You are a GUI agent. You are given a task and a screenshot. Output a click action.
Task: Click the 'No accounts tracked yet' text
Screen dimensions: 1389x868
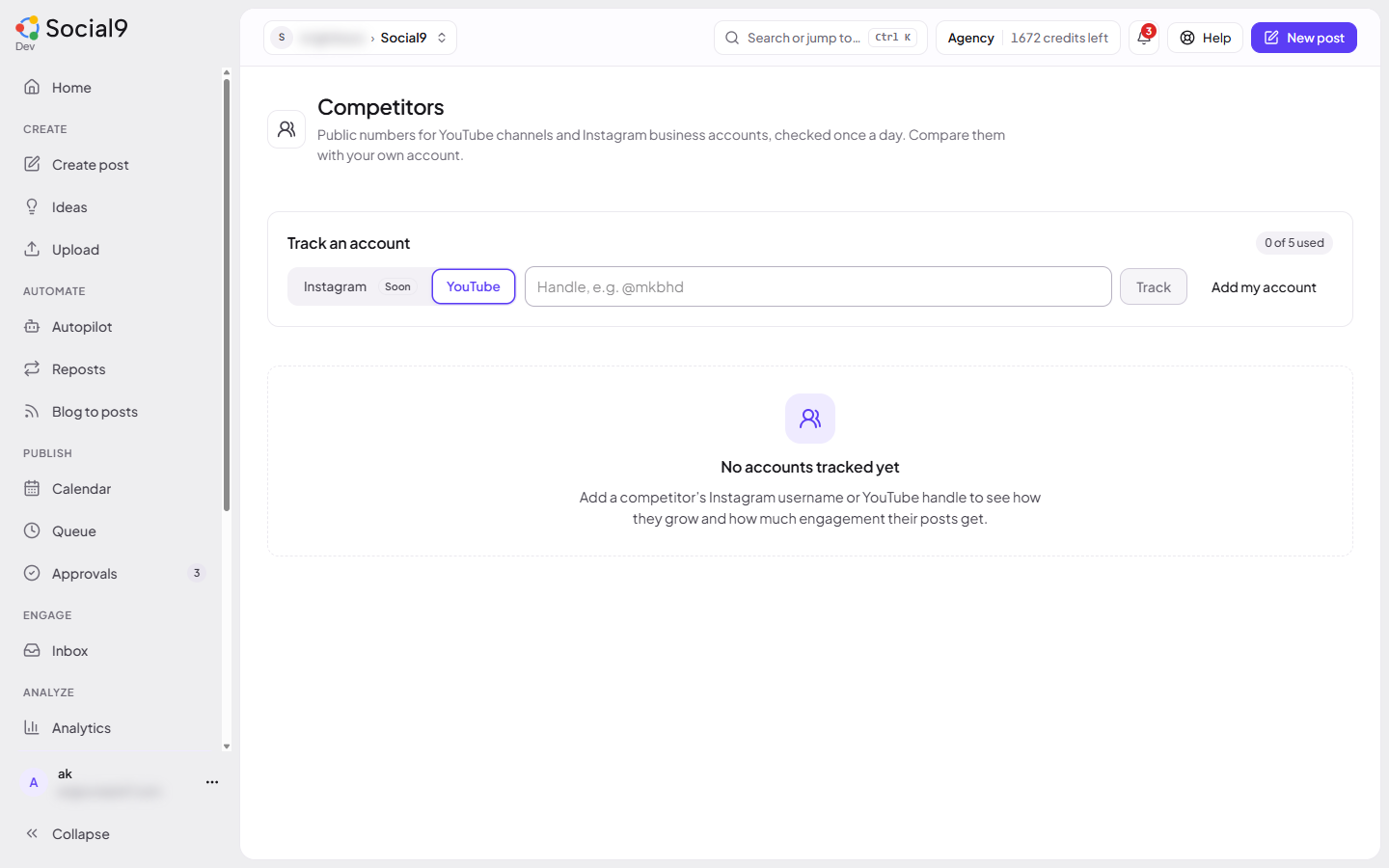810,467
